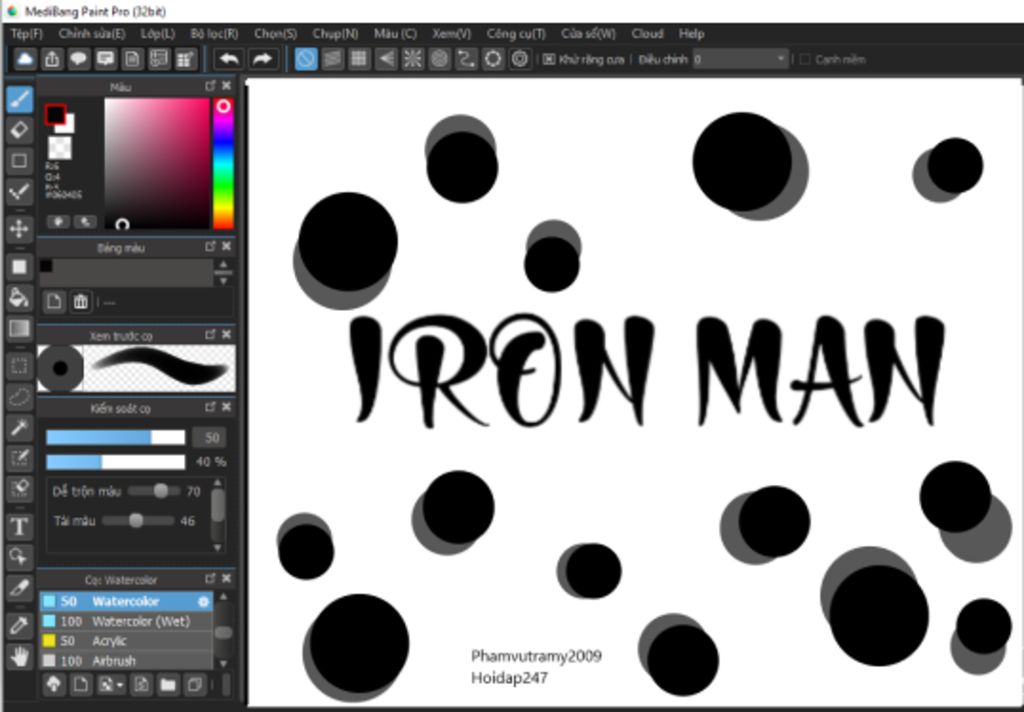This screenshot has width=1024, height=712.
Task: Select the Watercolor (Wet) brush
Action: click(x=126, y=621)
